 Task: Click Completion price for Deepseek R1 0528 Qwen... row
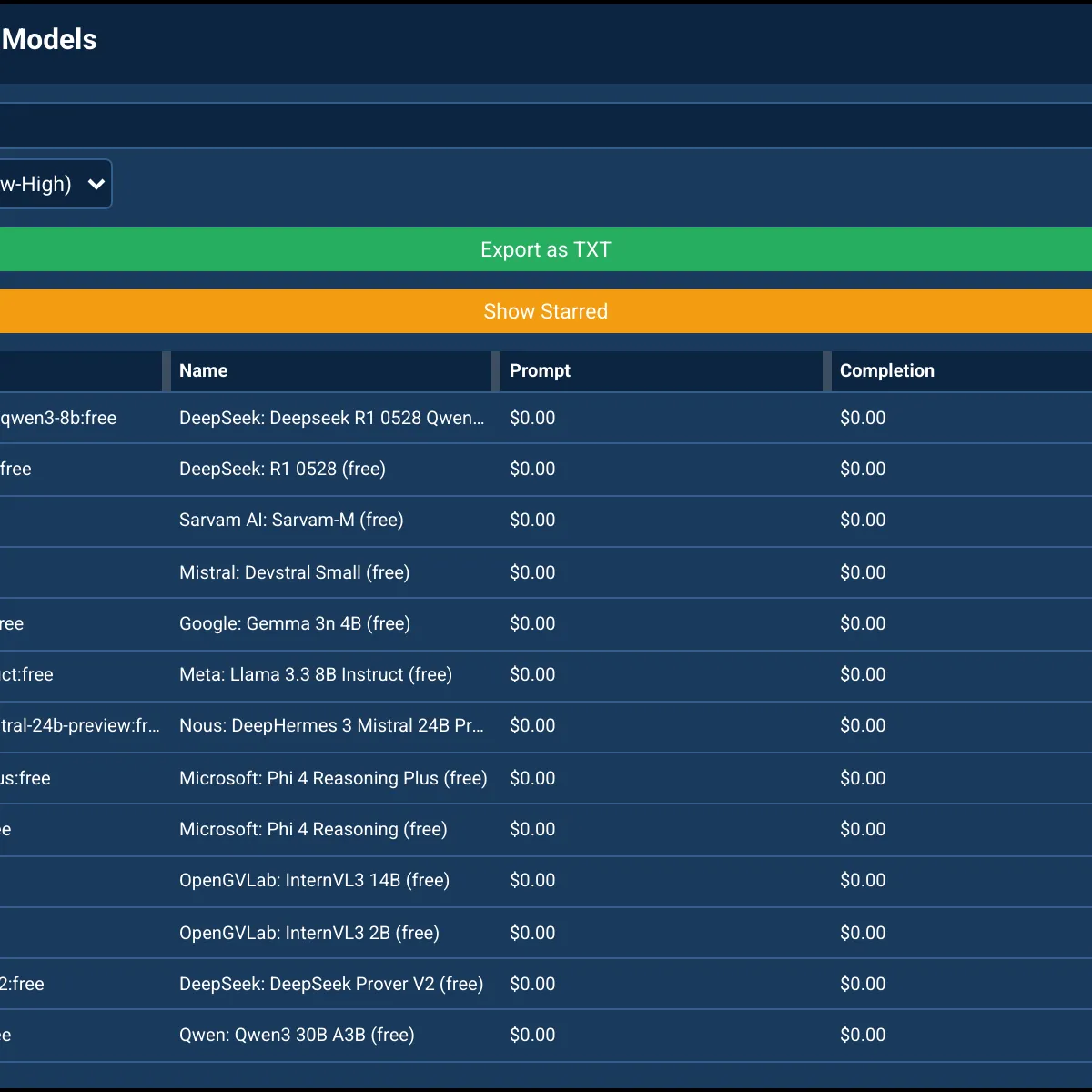[x=863, y=418]
